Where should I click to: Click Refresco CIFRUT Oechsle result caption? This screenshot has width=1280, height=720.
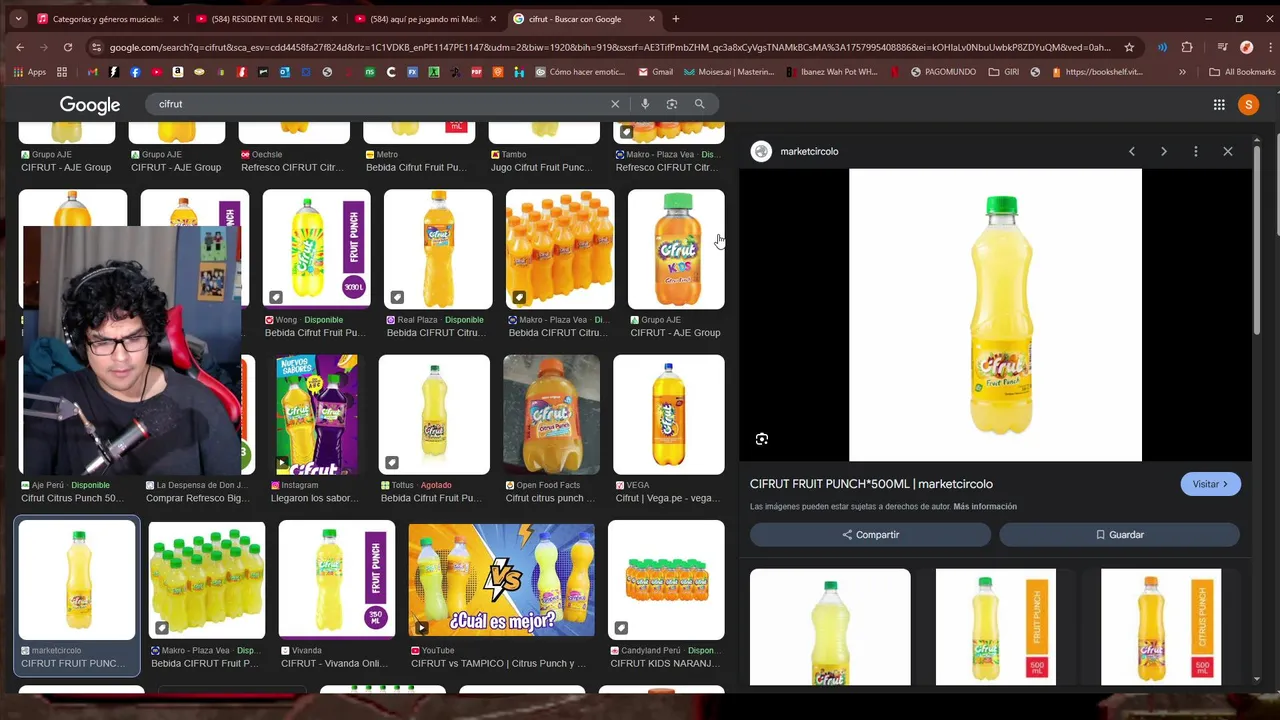(292, 168)
